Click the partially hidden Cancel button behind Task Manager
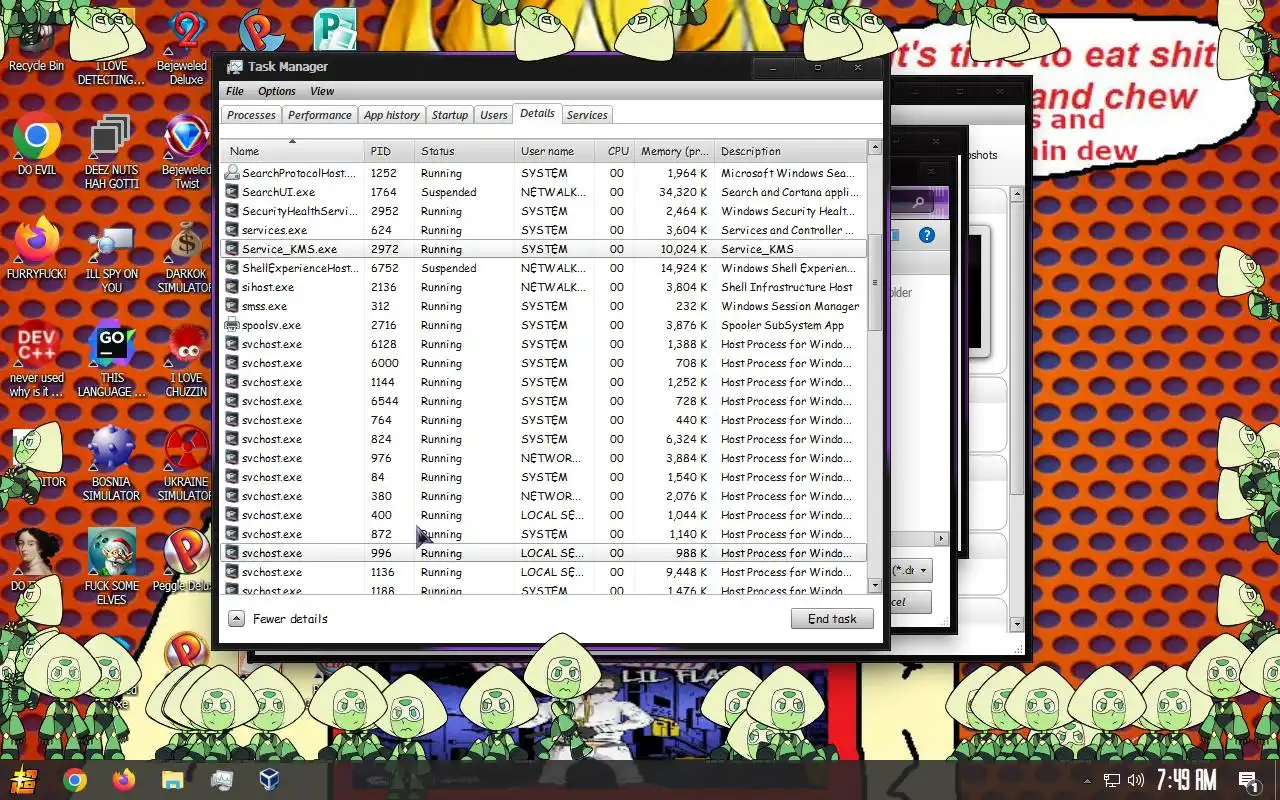The image size is (1280, 800). point(910,602)
